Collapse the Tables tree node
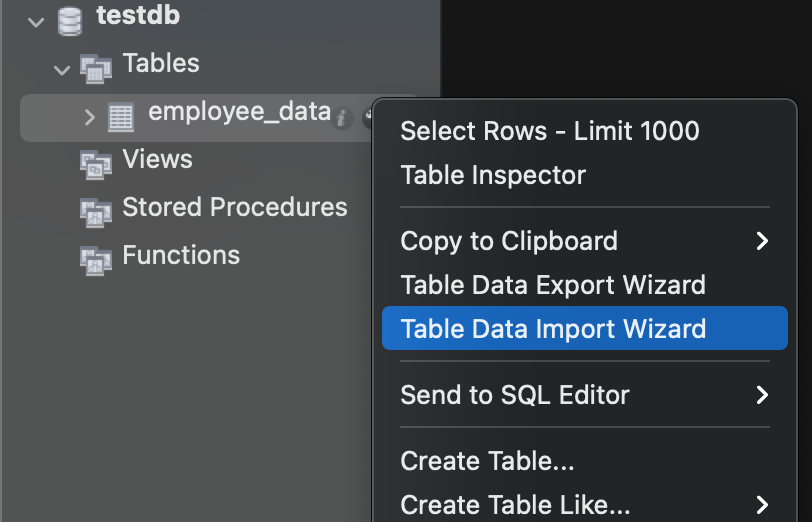Image resolution: width=812 pixels, height=522 pixels. [x=62, y=69]
